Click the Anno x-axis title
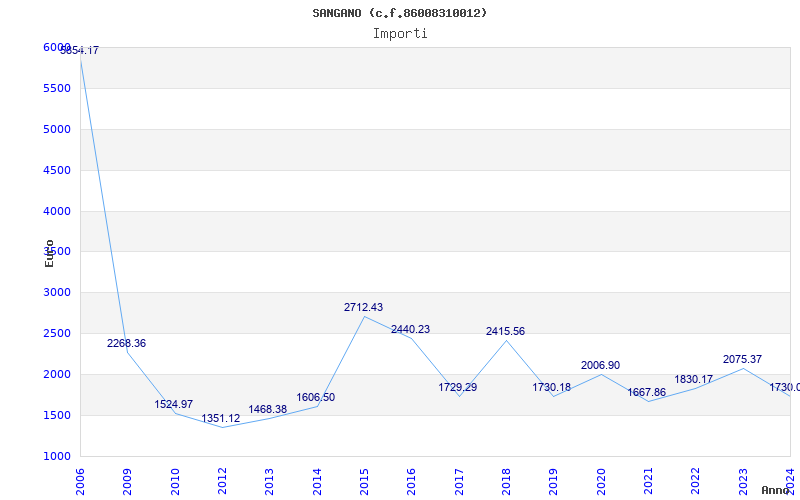Image resolution: width=800 pixels, height=500 pixels. tap(776, 490)
